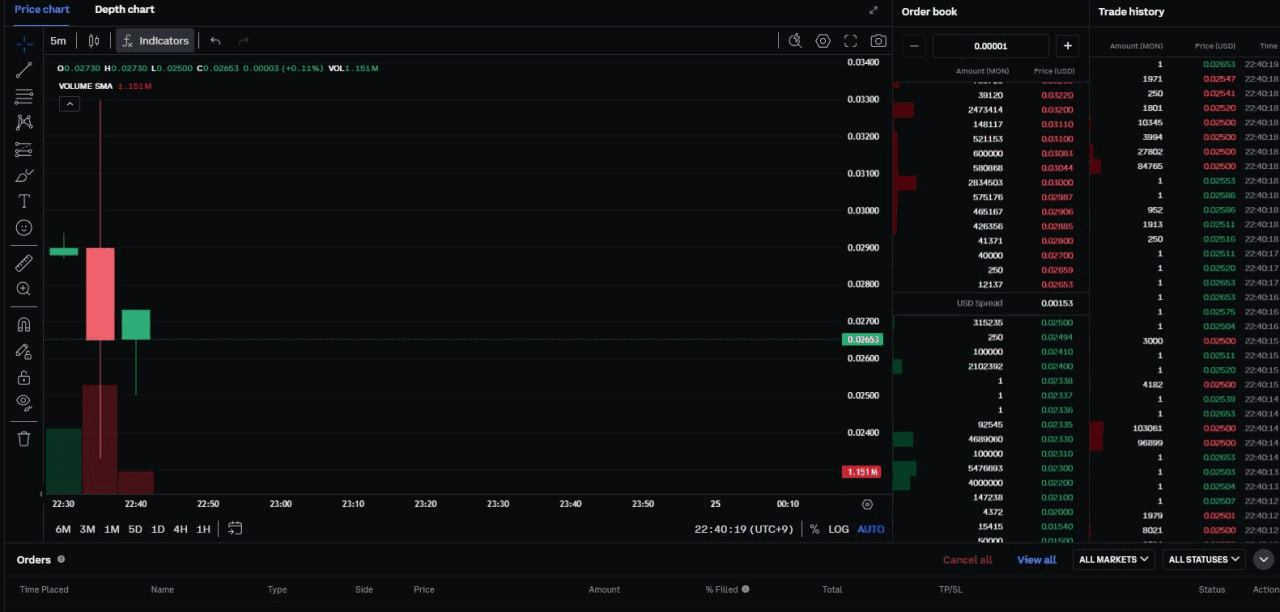The height and width of the screenshot is (612, 1280).
Task: Select the ruler measure tool
Action: coord(24,263)
